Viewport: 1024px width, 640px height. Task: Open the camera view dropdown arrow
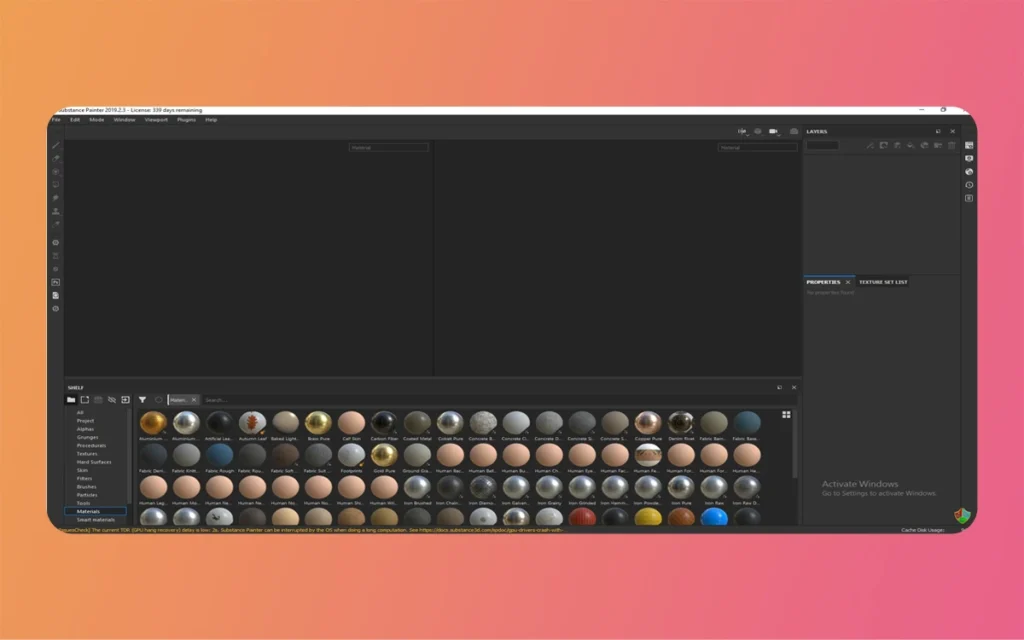point(779,135)
